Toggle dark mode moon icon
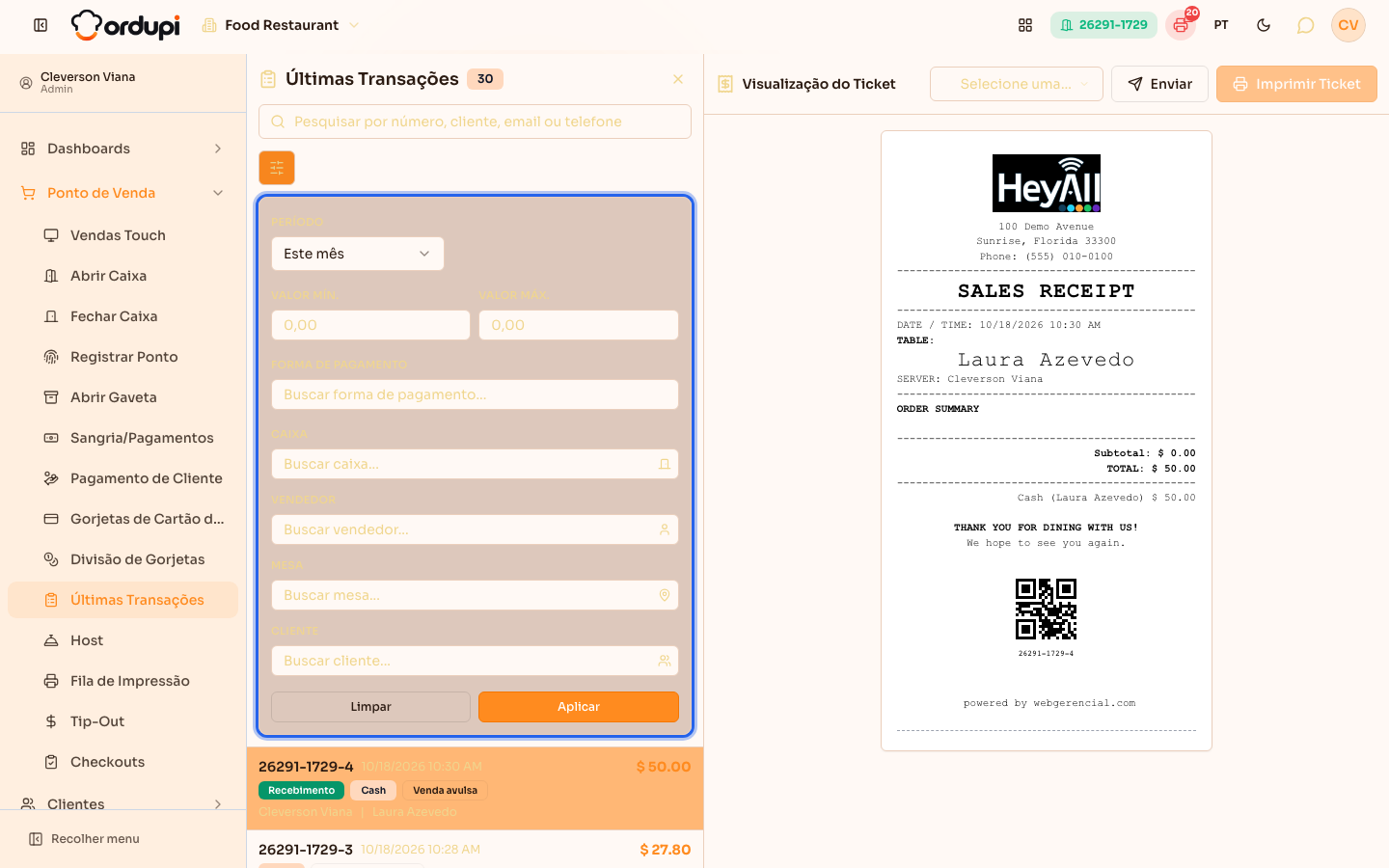 (1264, 25)
